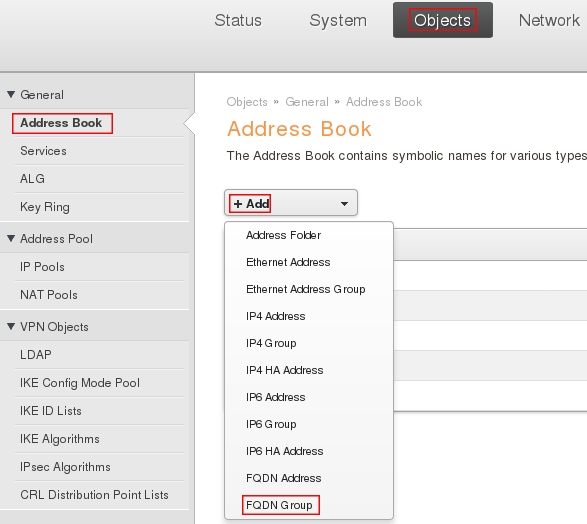Screen dimensions: 587x524
Task: Collapse the Address Pool section triangle
Action: (x=11, y=238)
